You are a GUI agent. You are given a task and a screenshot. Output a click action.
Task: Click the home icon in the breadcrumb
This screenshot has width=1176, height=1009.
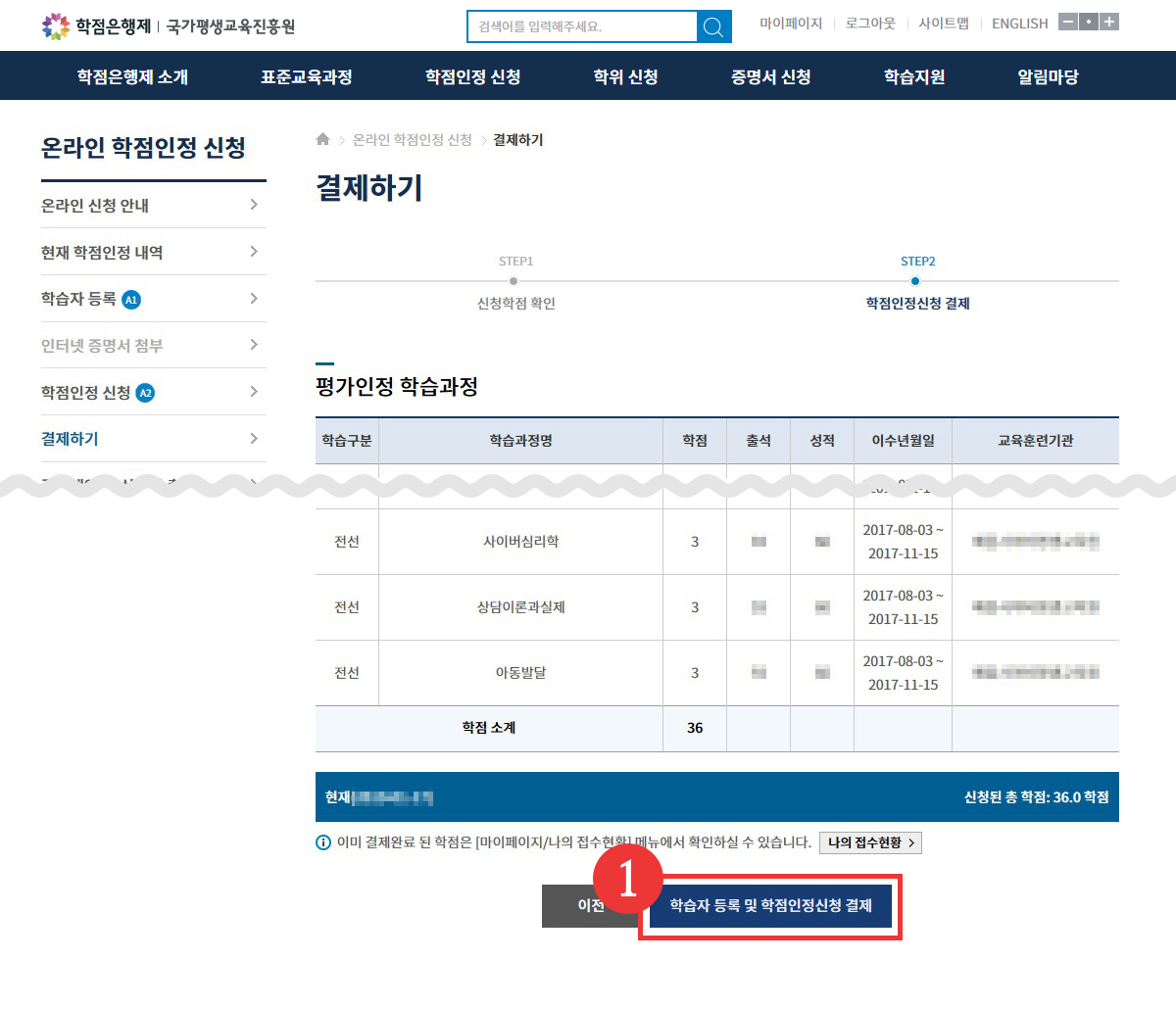[x=323, y=140]
